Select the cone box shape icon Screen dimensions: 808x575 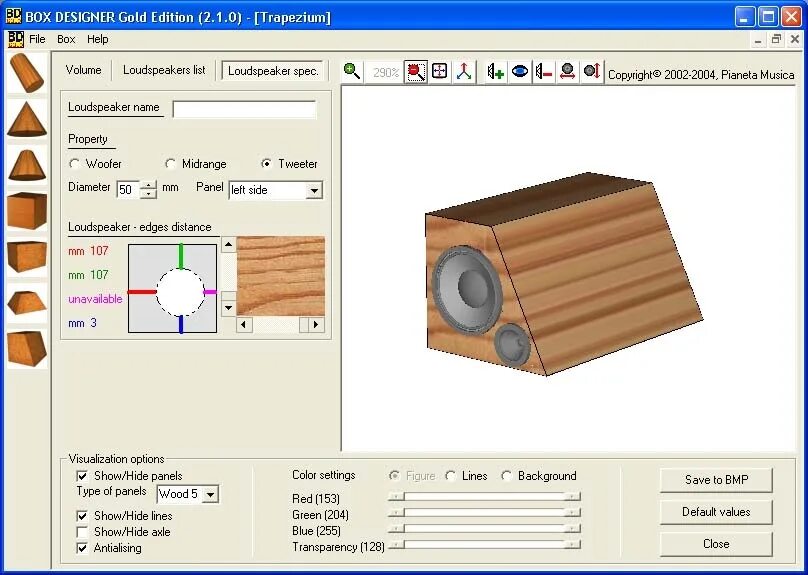tap(27, 119)
